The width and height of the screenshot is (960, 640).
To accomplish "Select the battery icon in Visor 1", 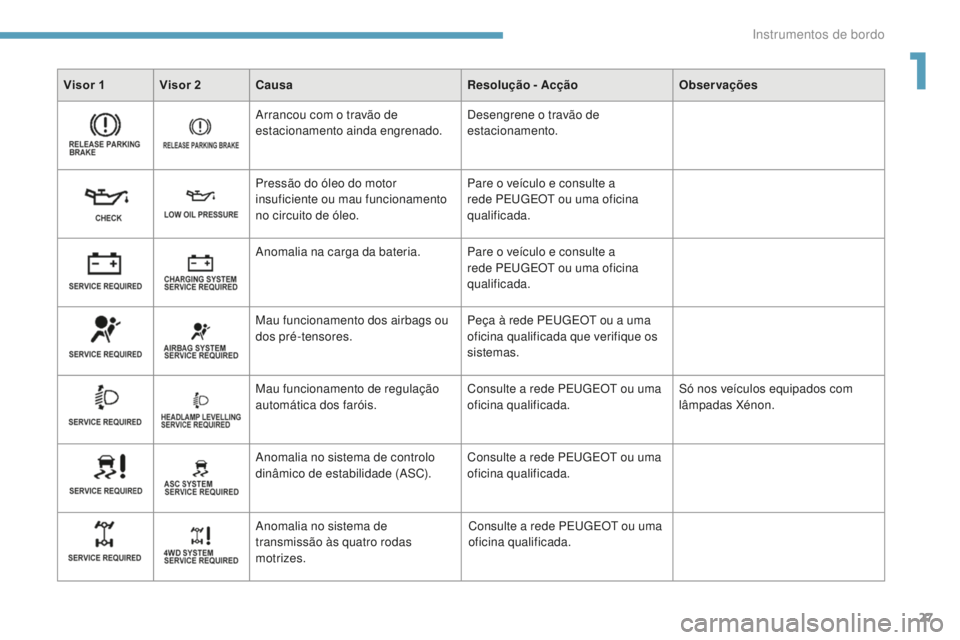I will coord(104,263).
